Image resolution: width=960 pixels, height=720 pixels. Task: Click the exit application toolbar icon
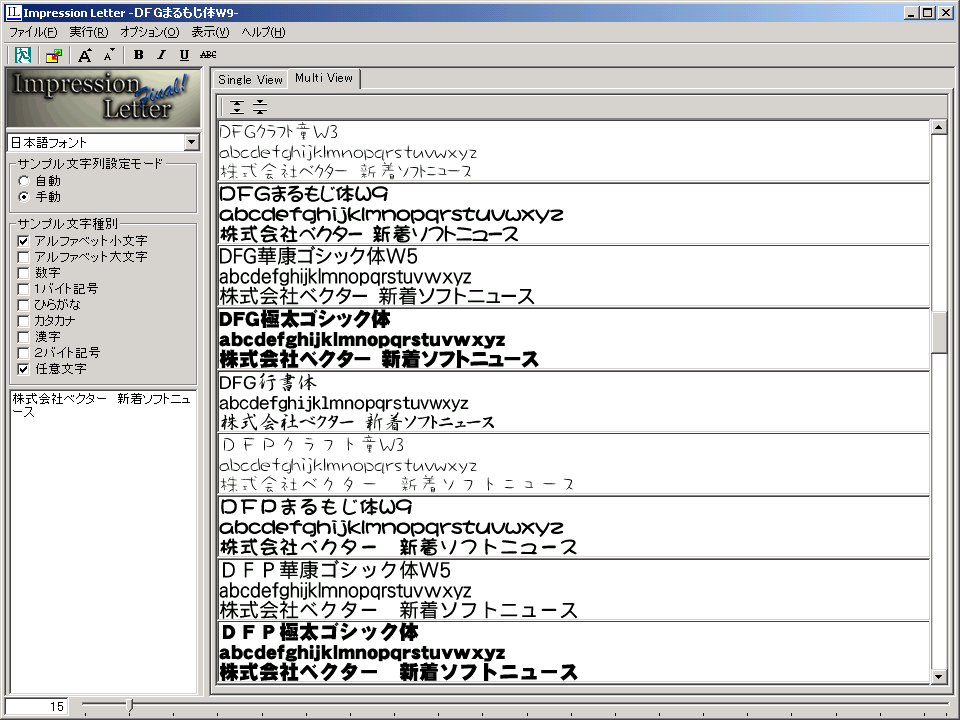click(x=23, y=55)
